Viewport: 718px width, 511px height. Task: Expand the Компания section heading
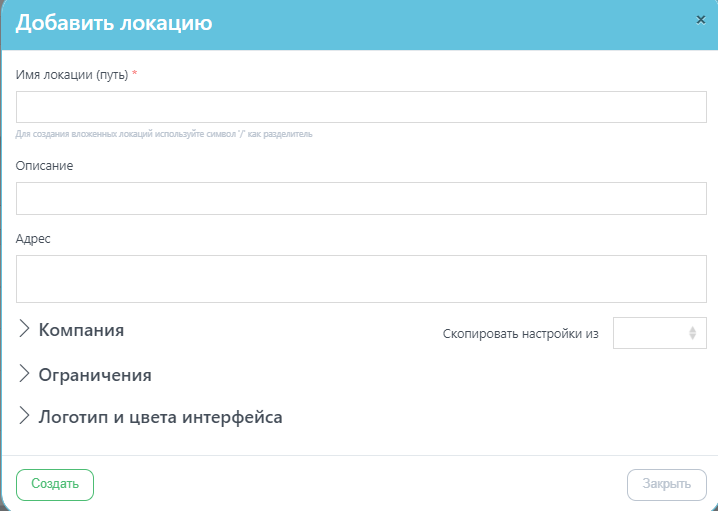tap(81, 330)
